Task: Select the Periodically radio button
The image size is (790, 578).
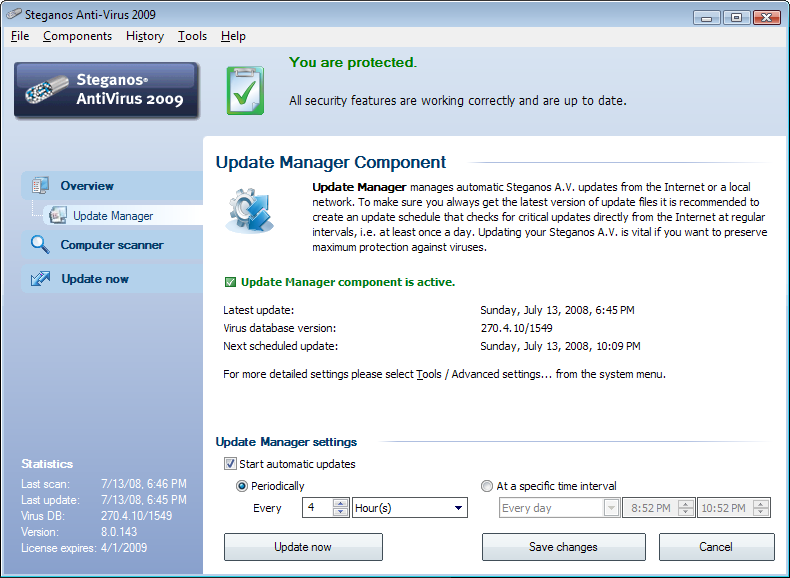Action: (242, 486)
